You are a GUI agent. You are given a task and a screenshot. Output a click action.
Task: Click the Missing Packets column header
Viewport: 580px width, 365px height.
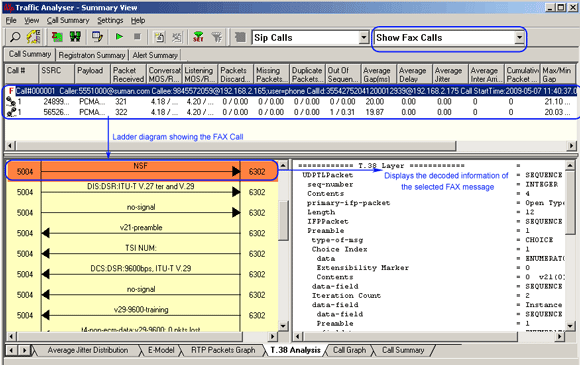pos(271,74)
